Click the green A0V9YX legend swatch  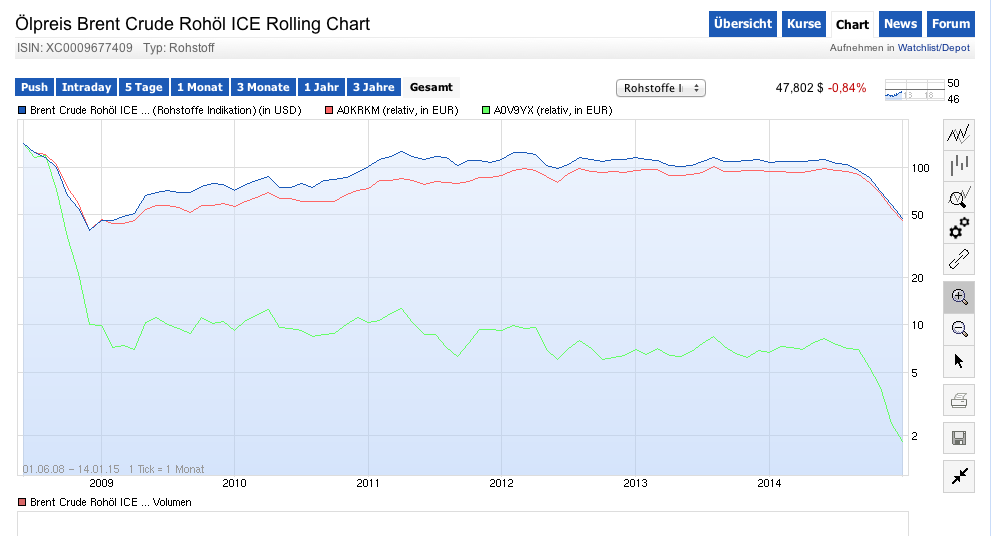tap(486, 110)
